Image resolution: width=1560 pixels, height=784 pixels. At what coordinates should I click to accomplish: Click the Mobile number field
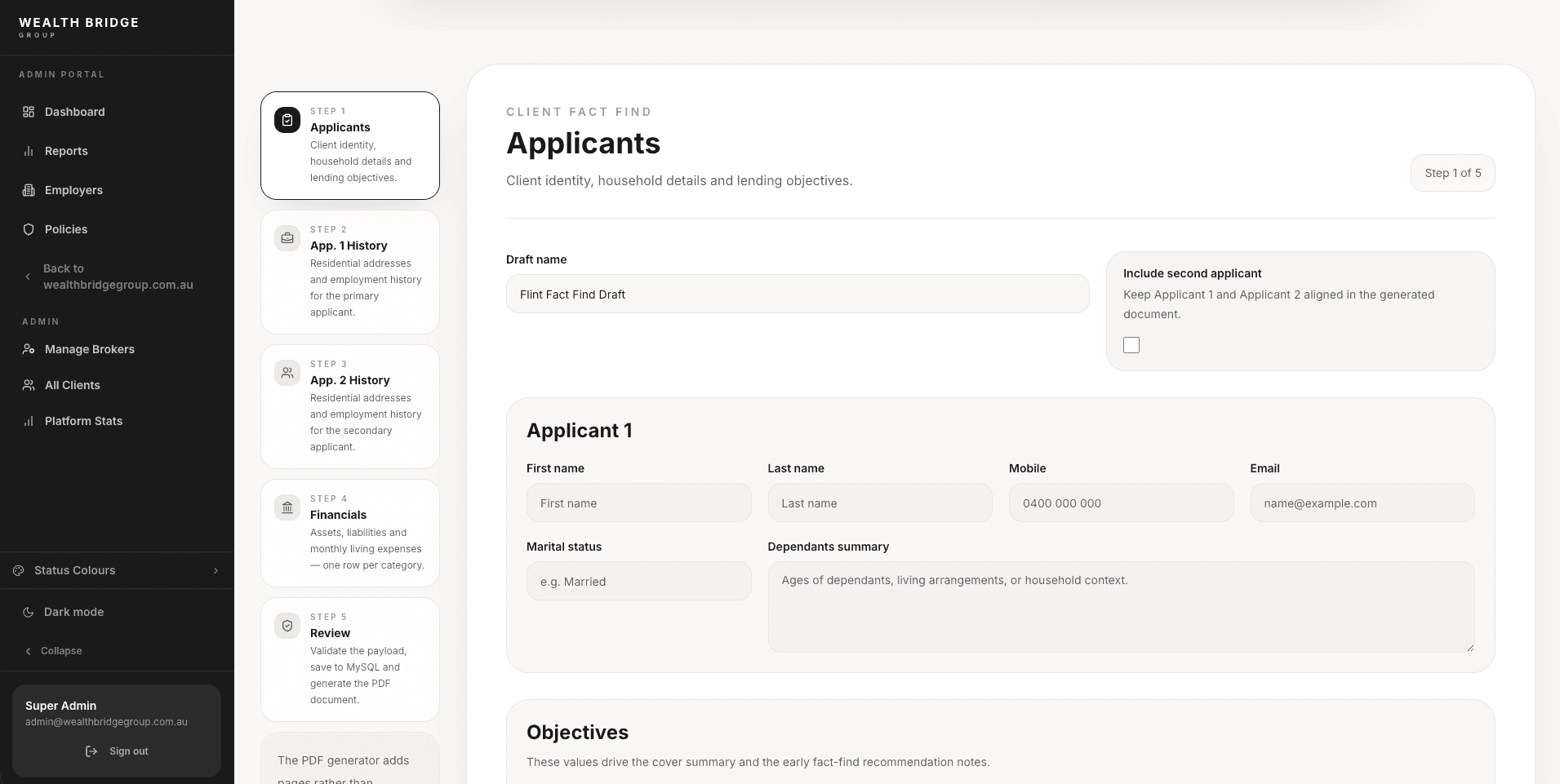(1121, 503)
